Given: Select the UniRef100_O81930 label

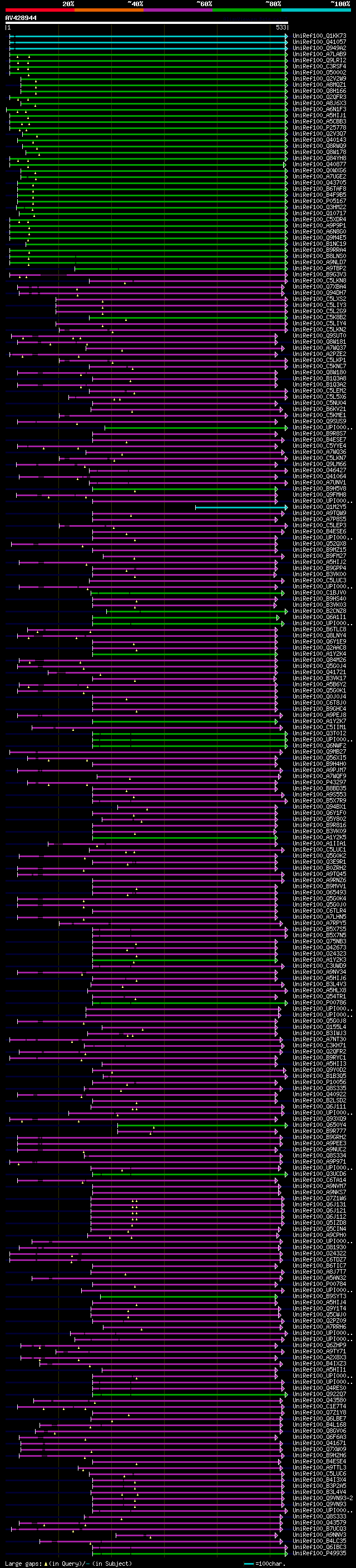Looking at the screenshot, I should point(319,1247).
